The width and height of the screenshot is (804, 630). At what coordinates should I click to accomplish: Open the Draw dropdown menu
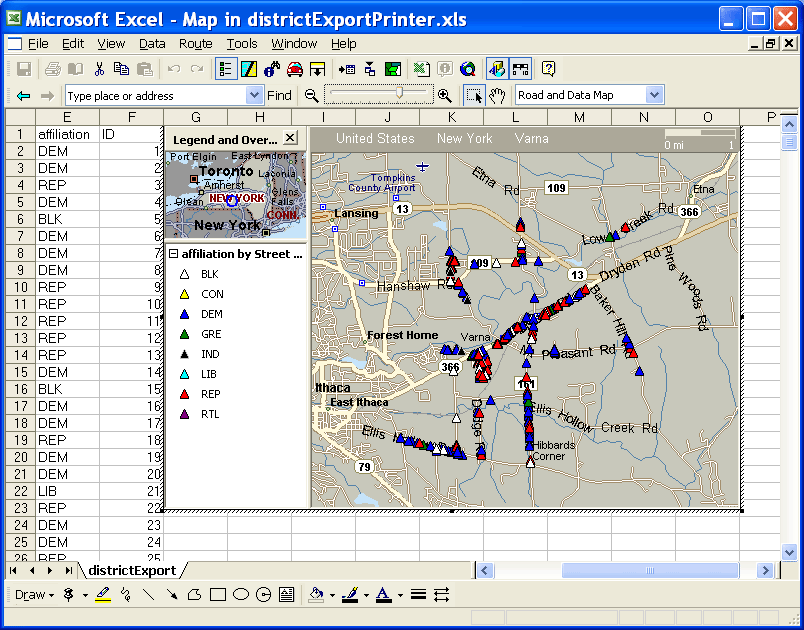34,594
